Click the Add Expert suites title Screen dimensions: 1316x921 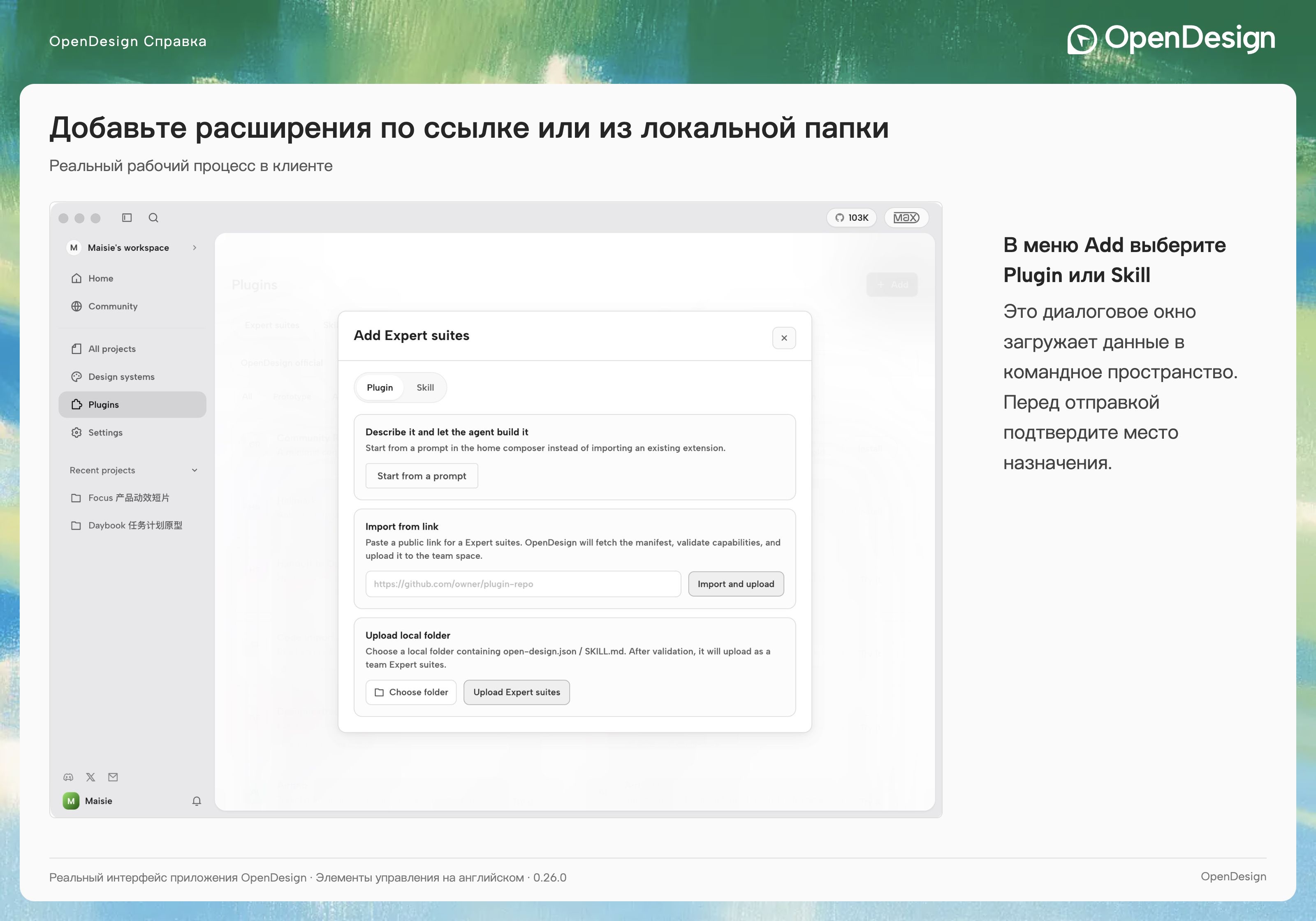pyautogui.click(x=412, y=336)
